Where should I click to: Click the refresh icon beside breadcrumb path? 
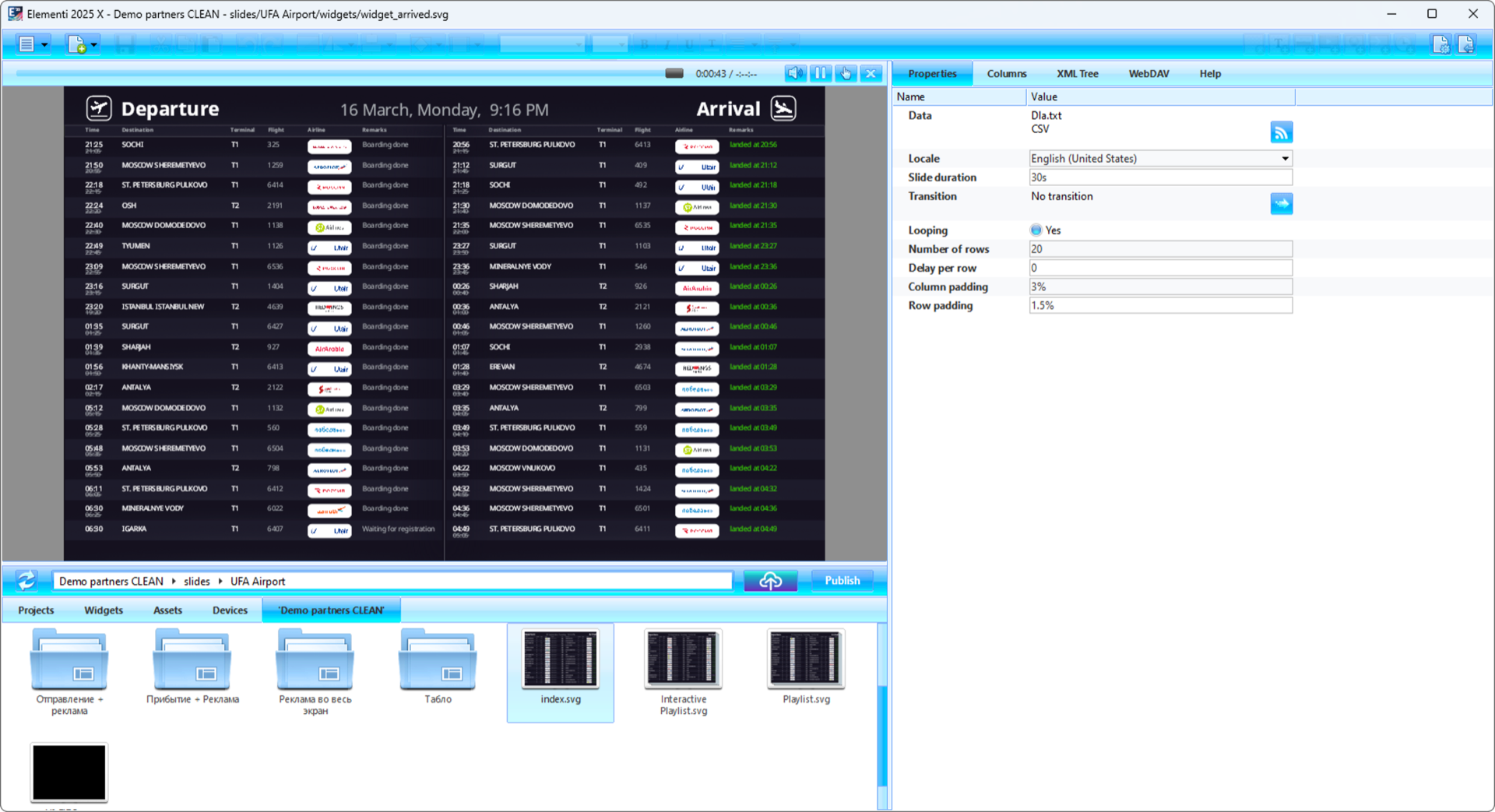pyautogui.click(x=26, y=581)
